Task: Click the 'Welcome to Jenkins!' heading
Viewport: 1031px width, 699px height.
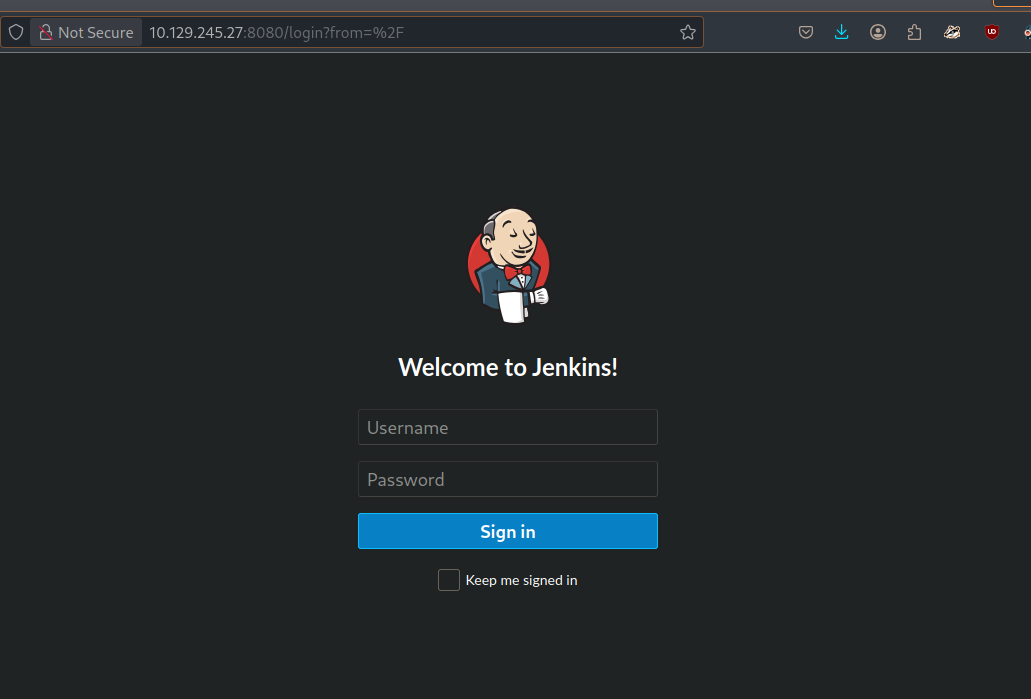Action: point(508,367)
